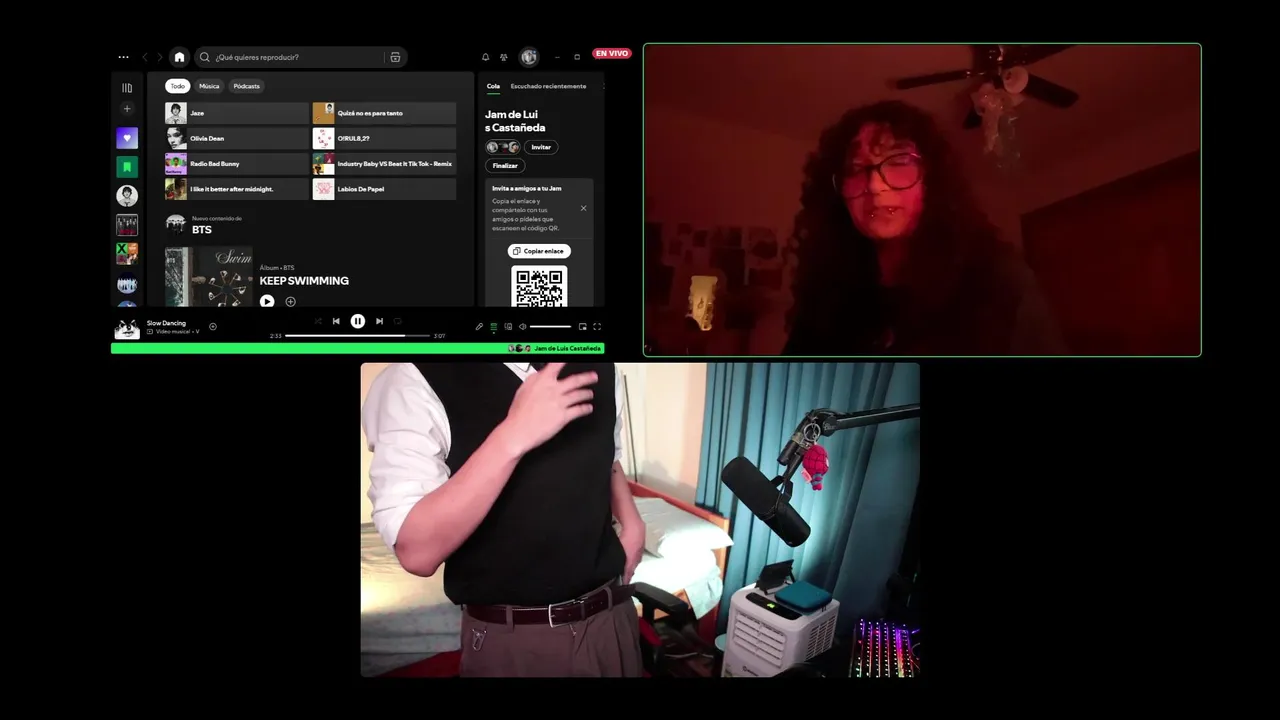This screenshot has width=1280, height=720.
Task: Open the Olivia Dean card
Action: 237,138
